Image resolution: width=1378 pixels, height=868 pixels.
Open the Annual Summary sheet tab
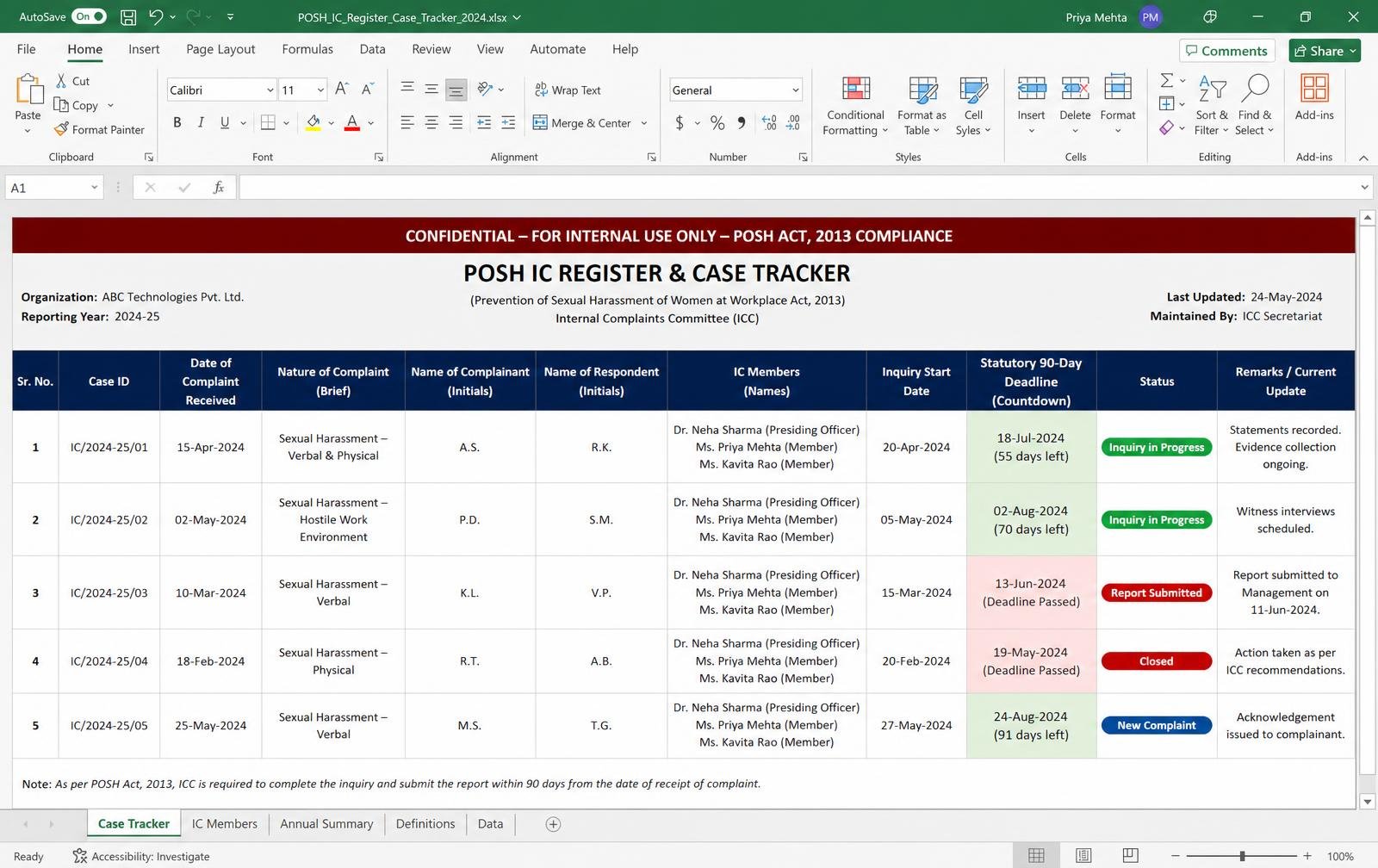326,824
